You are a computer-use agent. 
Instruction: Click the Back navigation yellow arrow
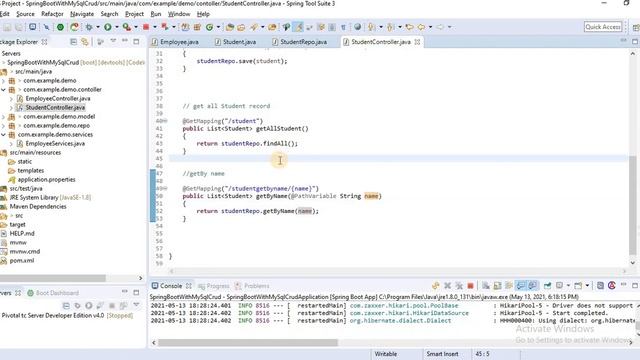421,27
